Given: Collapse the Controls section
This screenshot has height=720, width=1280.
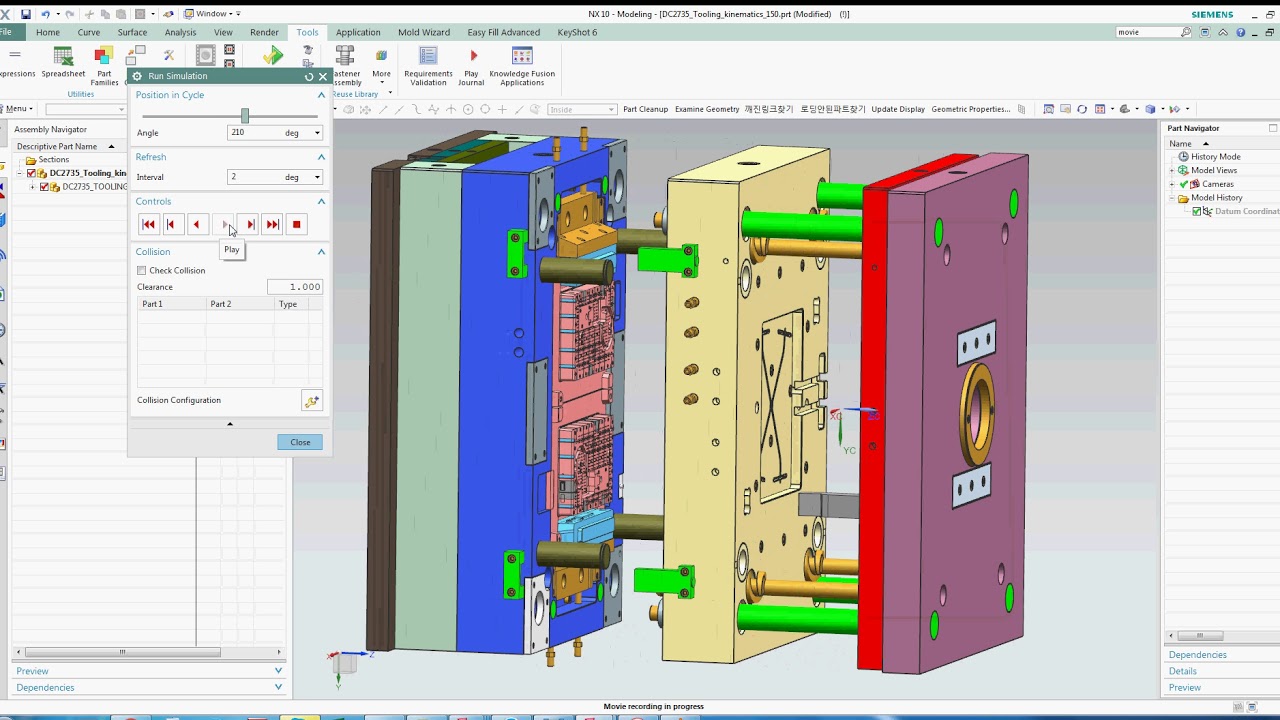Looking at the screenshot, I should (321, 202).
